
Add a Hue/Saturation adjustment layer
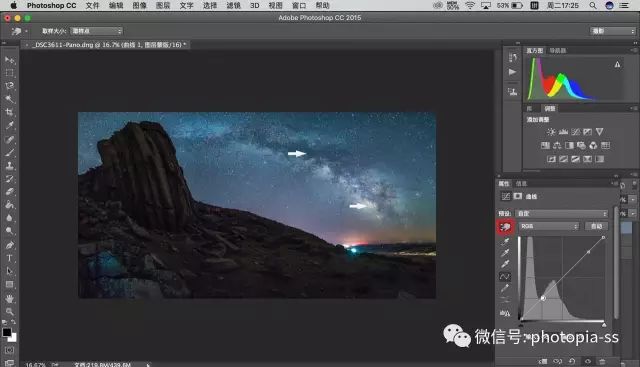pos(545,145)
